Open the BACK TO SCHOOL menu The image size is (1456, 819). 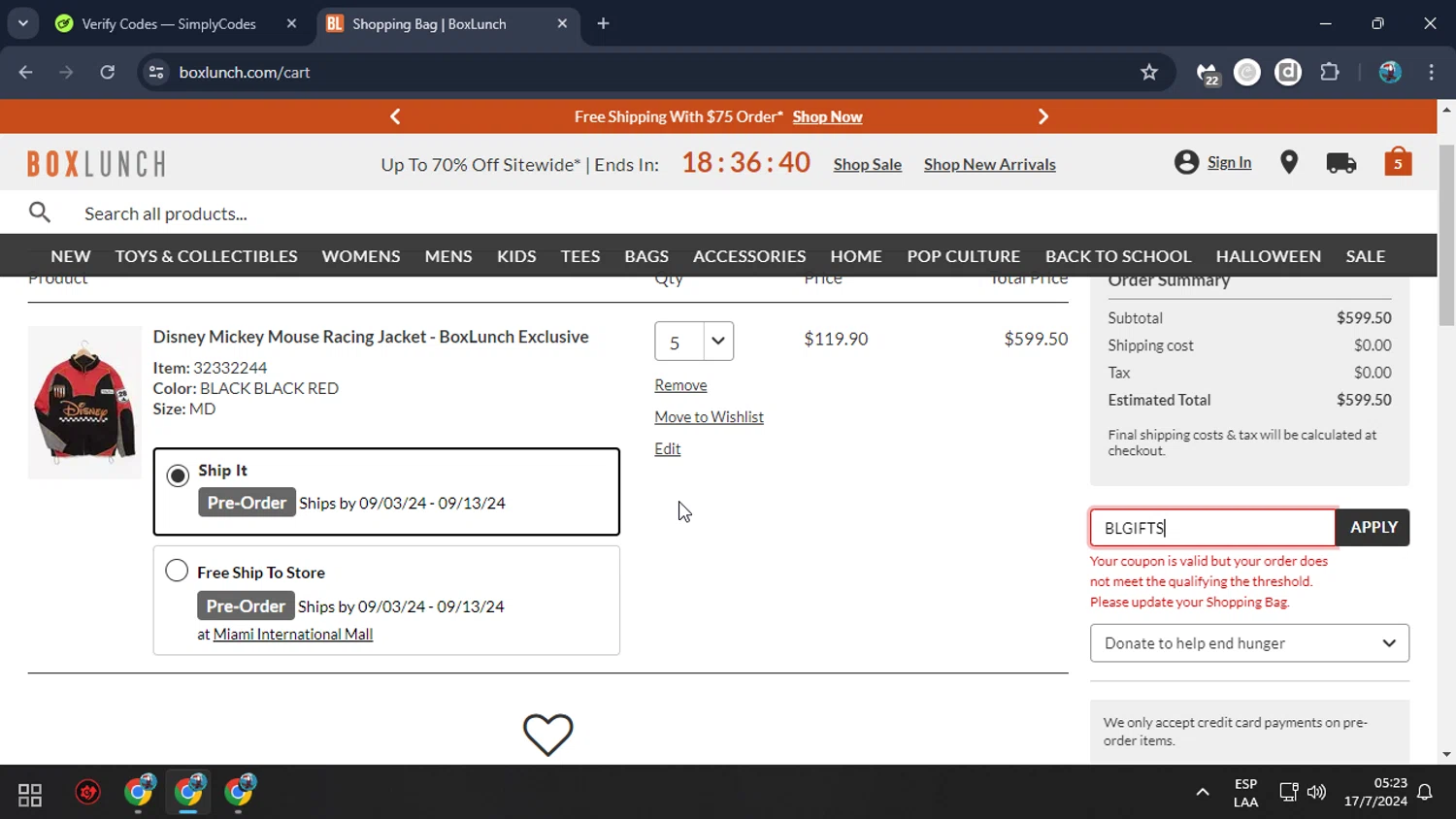coord(1118,256)
